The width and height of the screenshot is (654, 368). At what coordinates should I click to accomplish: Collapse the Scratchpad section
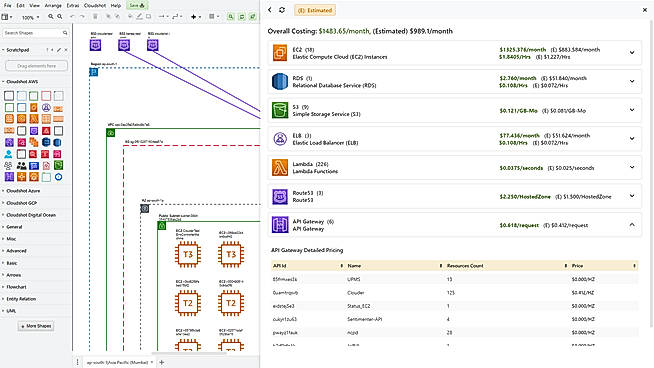pos(18,50)
